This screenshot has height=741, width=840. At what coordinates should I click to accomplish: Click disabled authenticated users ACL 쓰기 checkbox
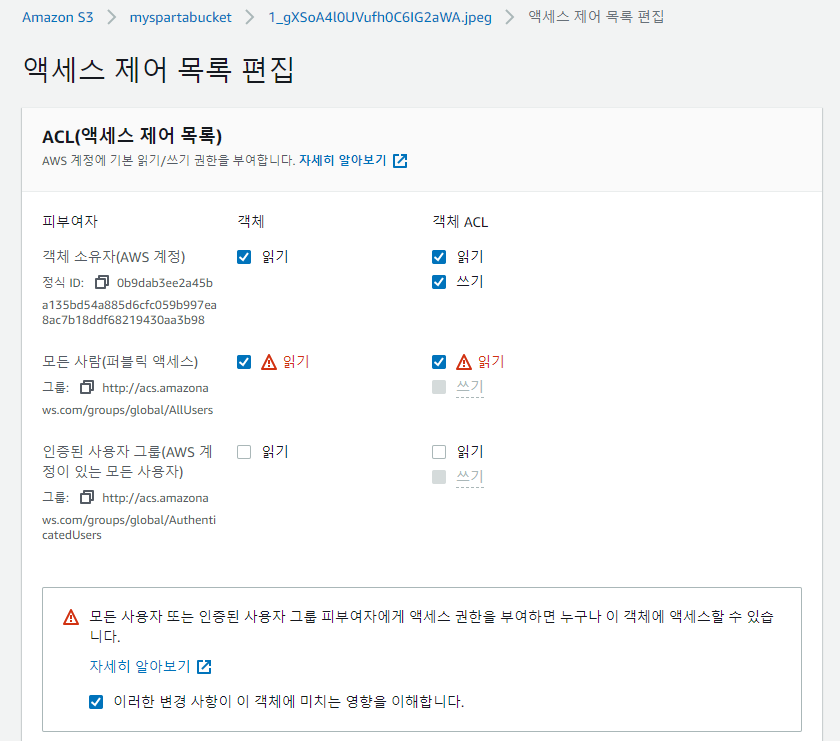(x=439, y=477)
